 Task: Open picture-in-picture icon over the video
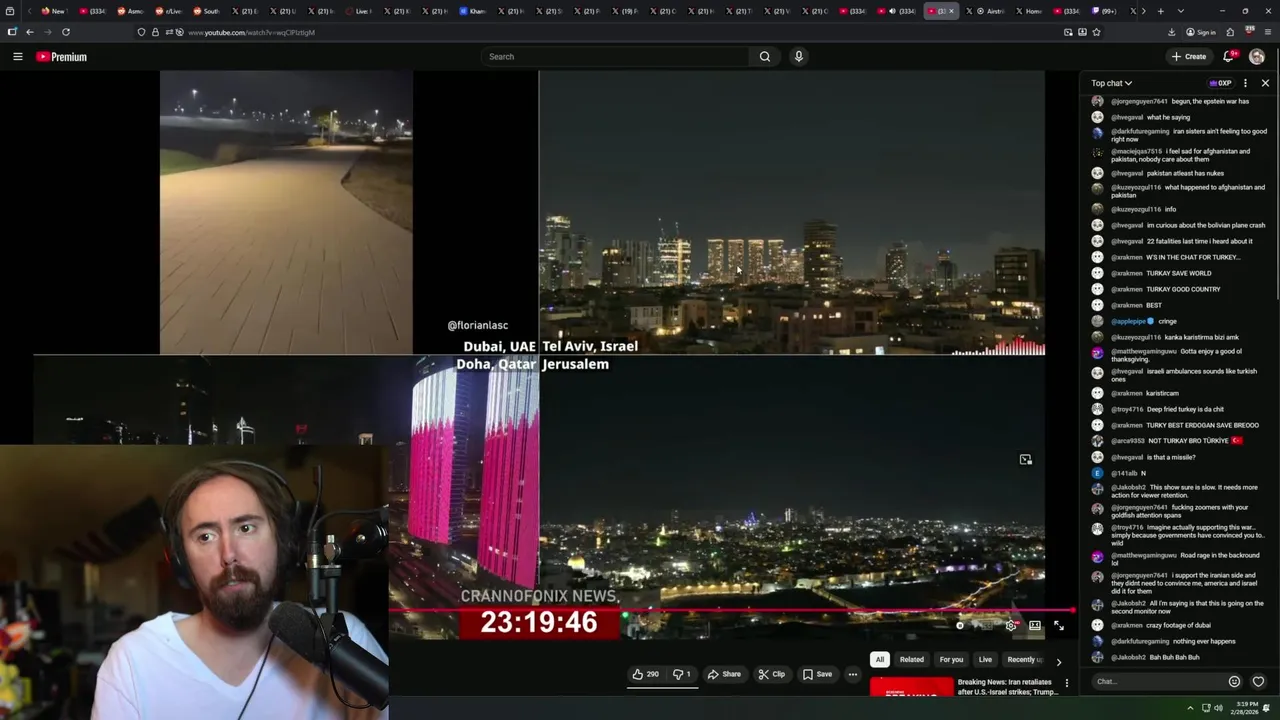[1025, 460]
